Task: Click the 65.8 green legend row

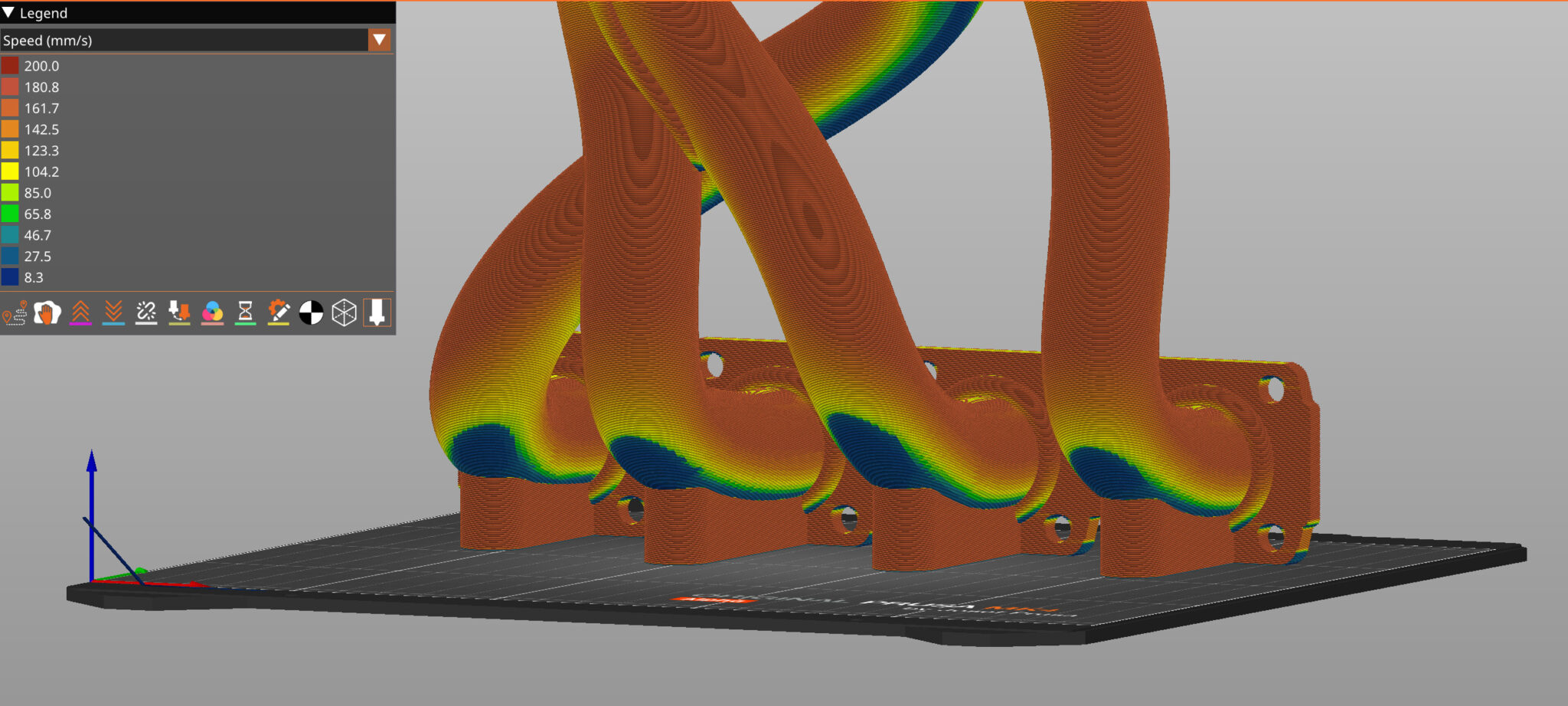Action: pos(38,214)
